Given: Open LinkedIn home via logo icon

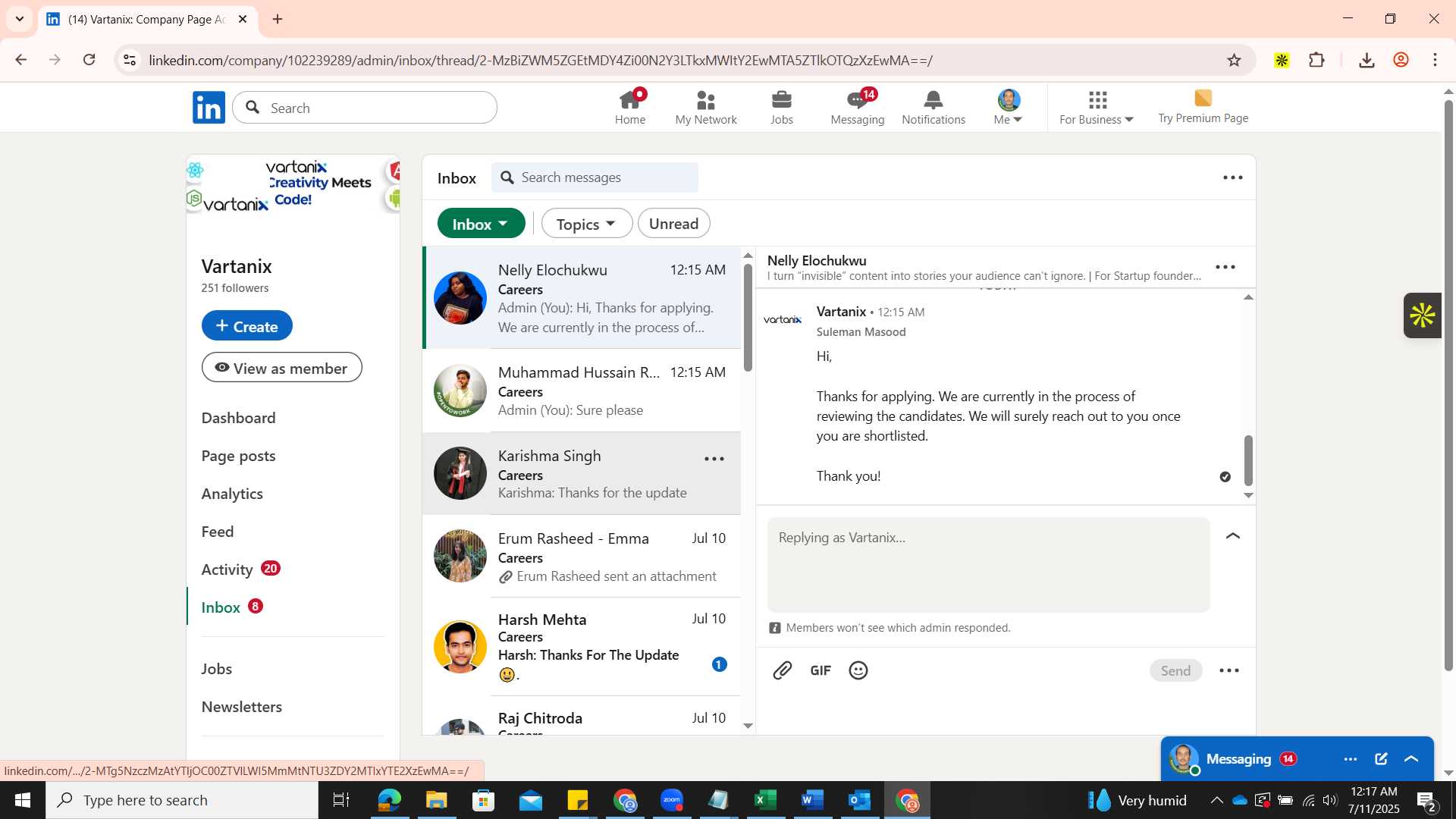Looking at the screenshot, I should [x=209, y=108].
